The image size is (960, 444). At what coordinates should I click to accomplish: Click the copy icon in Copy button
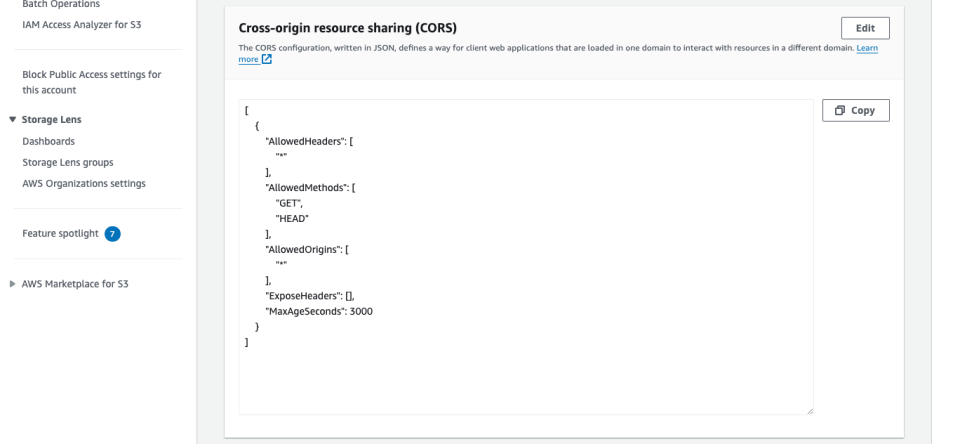click(x=841, y=111)
